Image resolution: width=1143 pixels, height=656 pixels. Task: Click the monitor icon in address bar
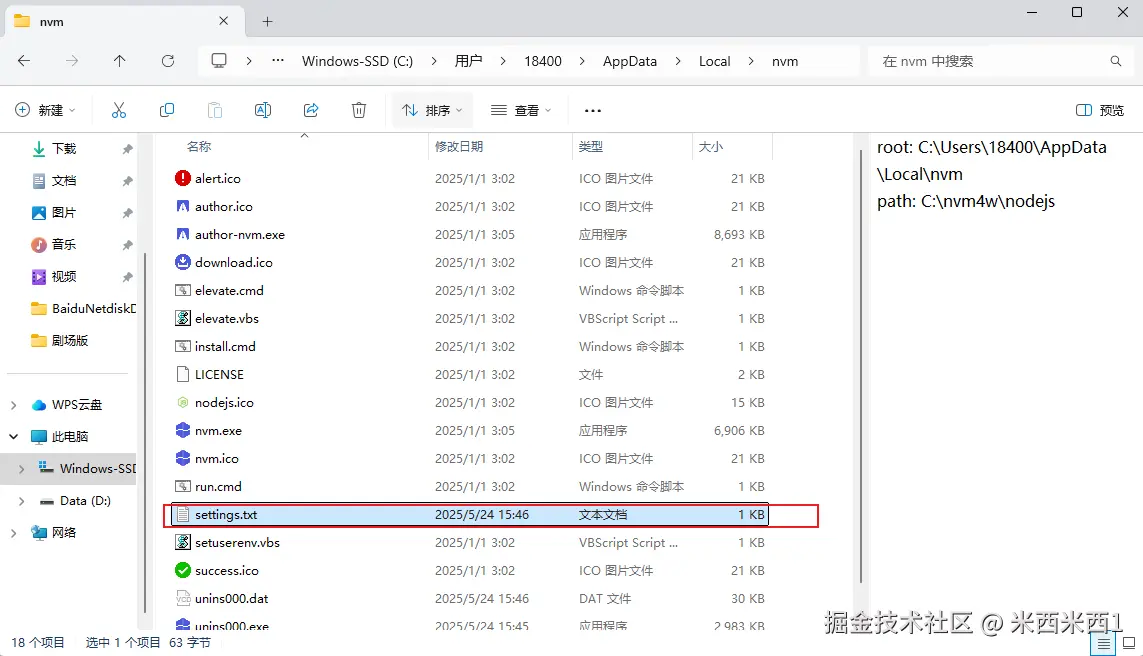219,60
